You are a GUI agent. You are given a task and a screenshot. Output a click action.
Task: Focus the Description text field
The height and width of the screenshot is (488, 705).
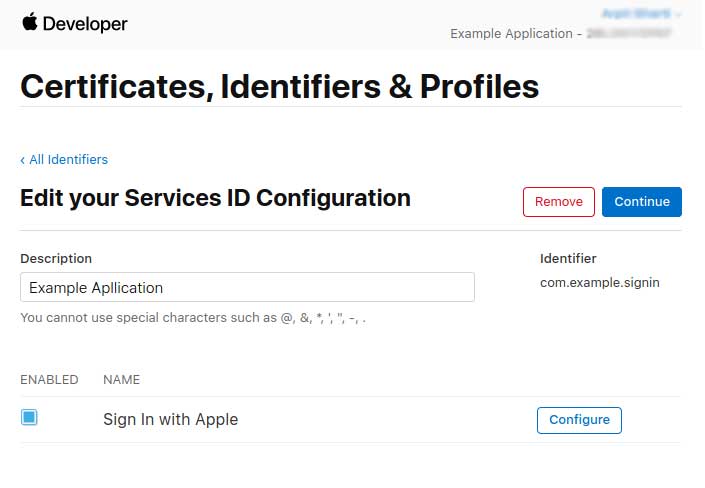point(247,287)
